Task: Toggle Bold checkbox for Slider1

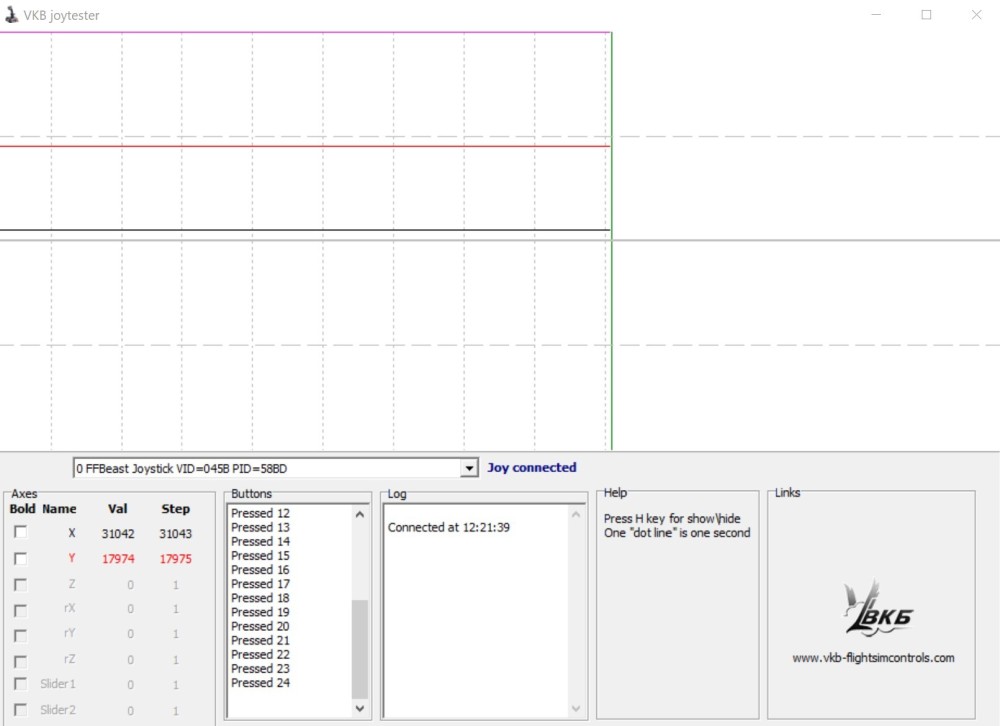Action: coord(20,684)
